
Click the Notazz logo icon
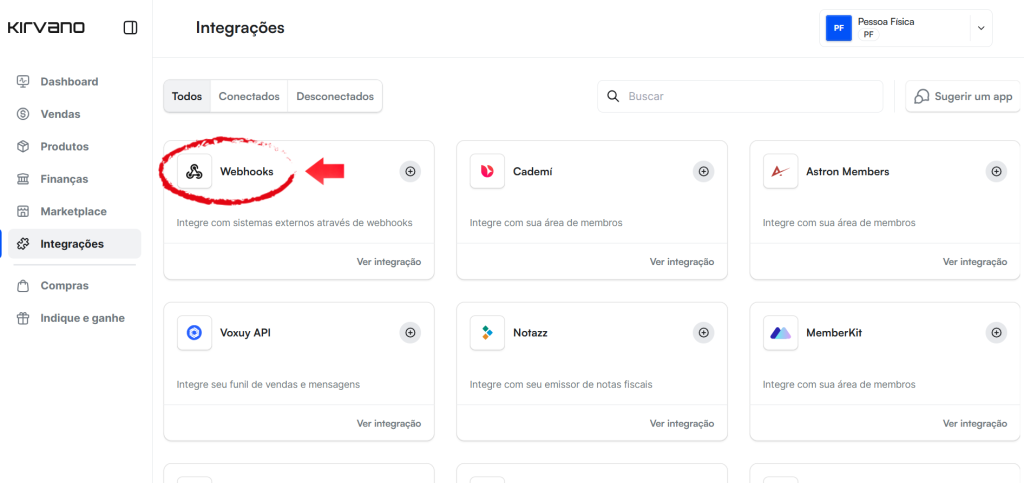487,333
